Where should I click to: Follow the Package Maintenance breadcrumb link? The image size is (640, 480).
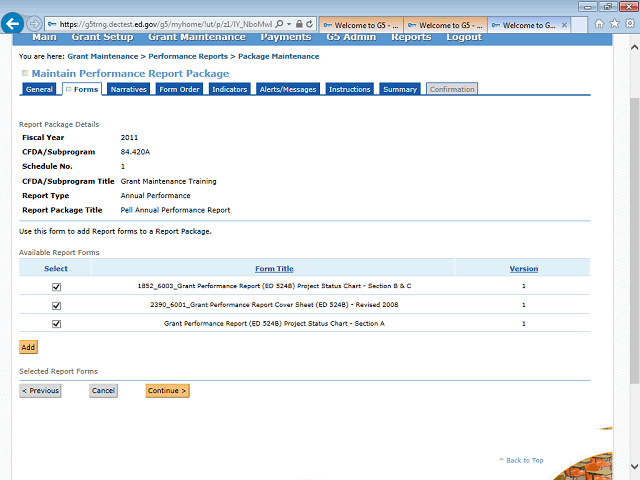[x=279, y=56]
